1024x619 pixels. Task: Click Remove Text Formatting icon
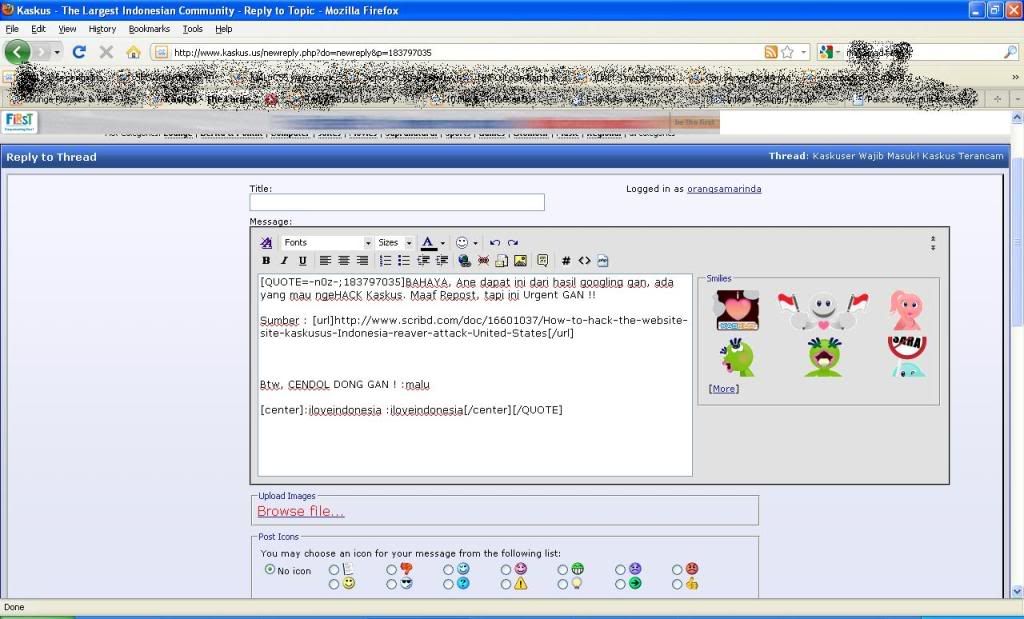pos(266,243)
